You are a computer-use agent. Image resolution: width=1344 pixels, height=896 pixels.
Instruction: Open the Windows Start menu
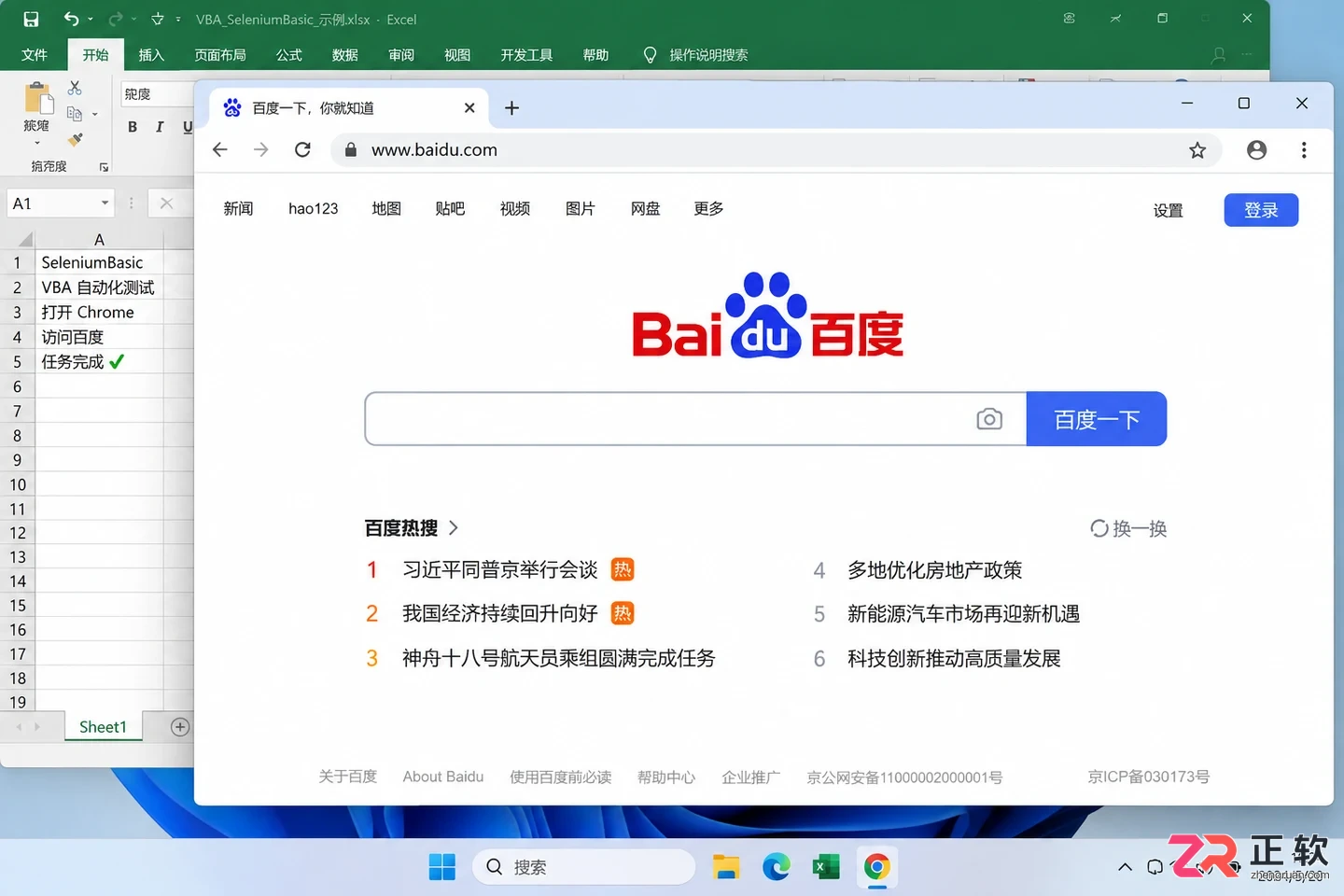pyautogui.click(x=442, y=867)
